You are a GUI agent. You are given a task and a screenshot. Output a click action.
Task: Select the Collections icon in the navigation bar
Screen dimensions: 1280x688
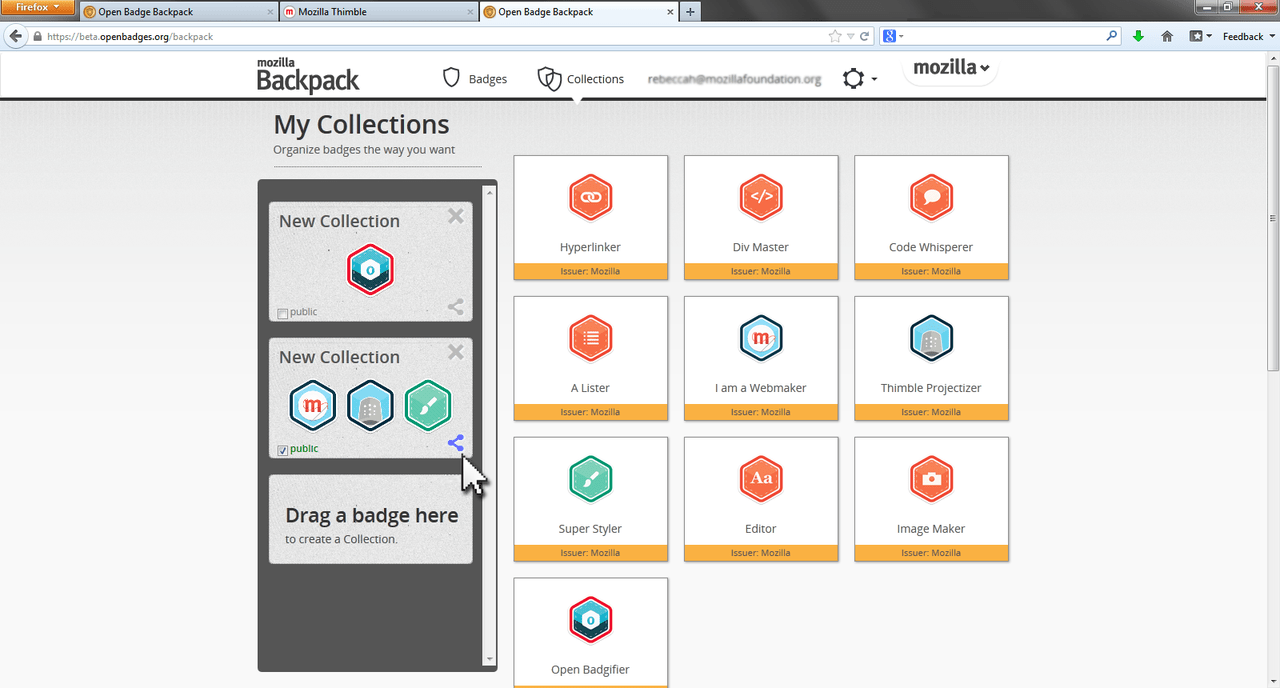click(x=549, y=78)
